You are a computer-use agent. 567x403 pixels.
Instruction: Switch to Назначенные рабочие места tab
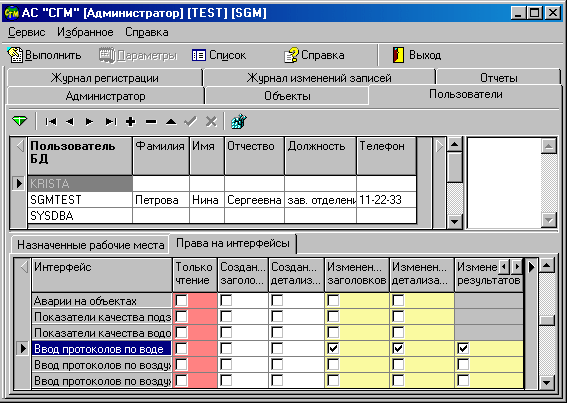[90, 245]
